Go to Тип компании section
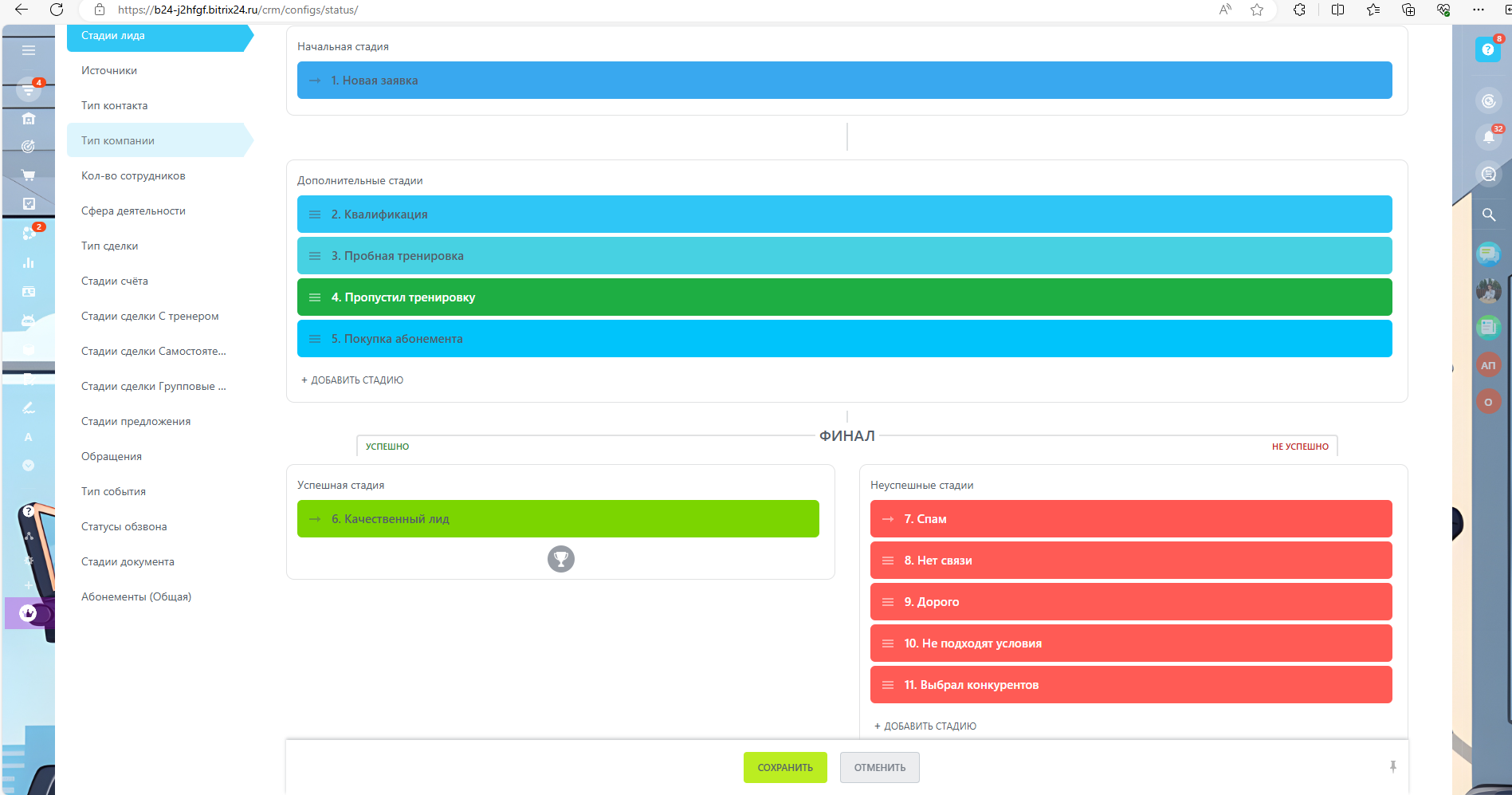The width and height of the screenshot is (1512, 795). [159, 140]
